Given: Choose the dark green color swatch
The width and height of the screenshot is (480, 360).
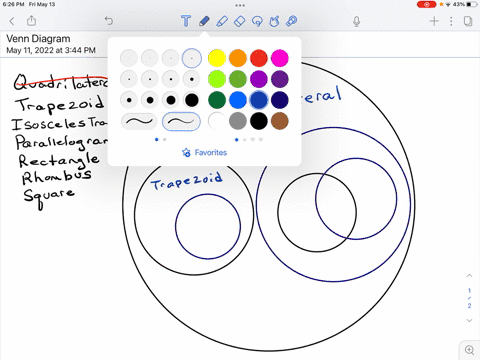Looking at the screenshot, I should [217, 100].
